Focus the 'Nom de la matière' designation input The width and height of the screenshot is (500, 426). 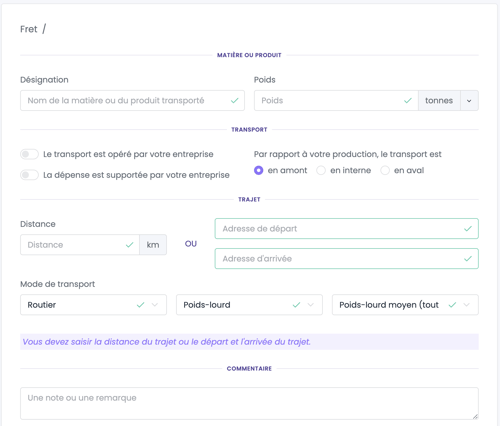coord(132,100)
